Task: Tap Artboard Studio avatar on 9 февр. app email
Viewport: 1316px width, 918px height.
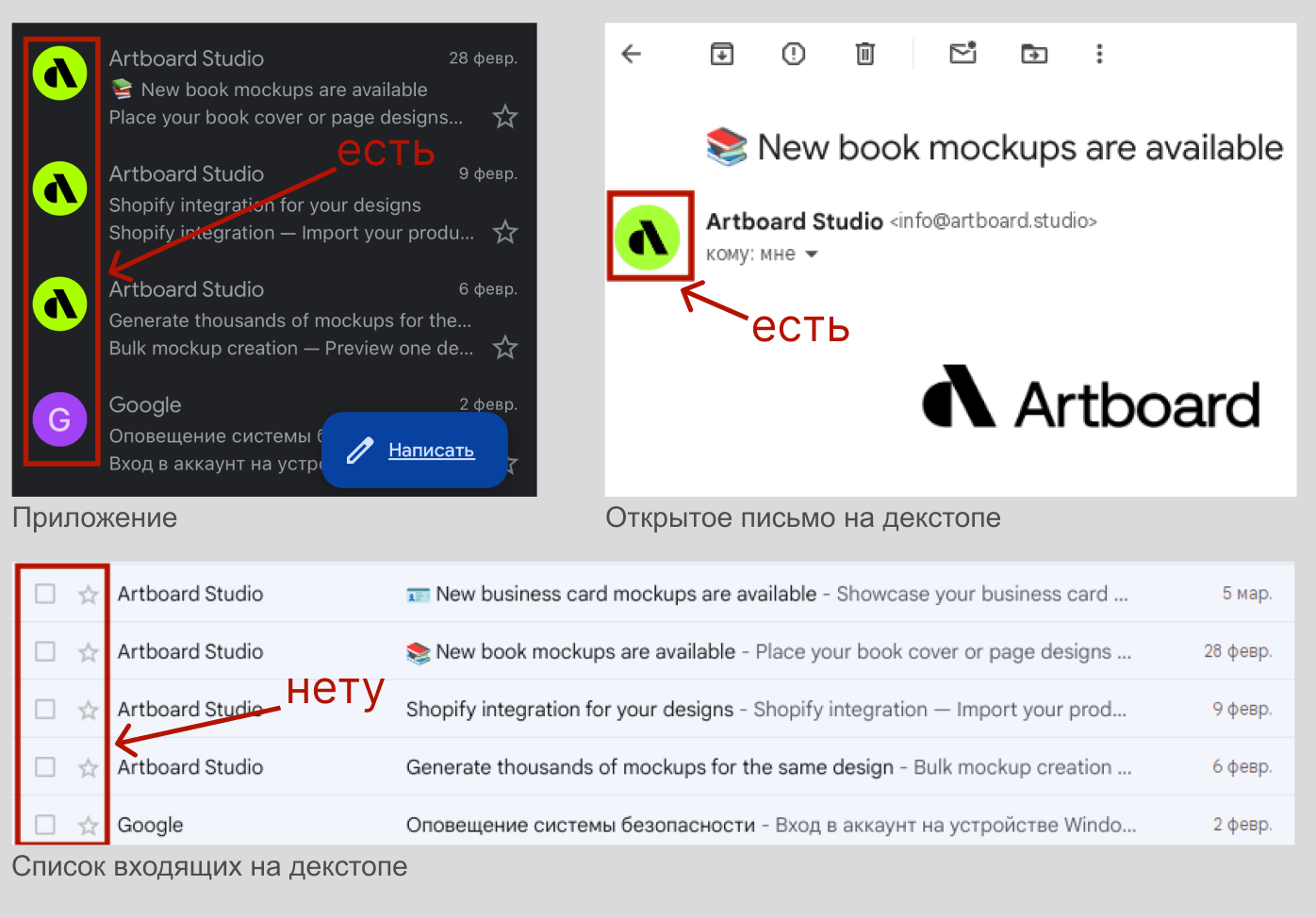Action: pyautogui.click(x=60, y=189)
